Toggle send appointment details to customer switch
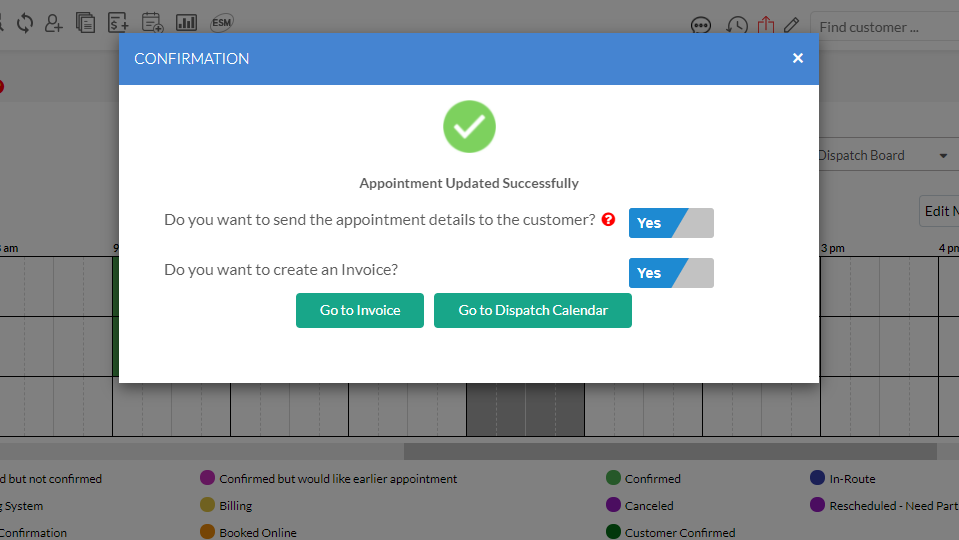 (x=671, y=223)
